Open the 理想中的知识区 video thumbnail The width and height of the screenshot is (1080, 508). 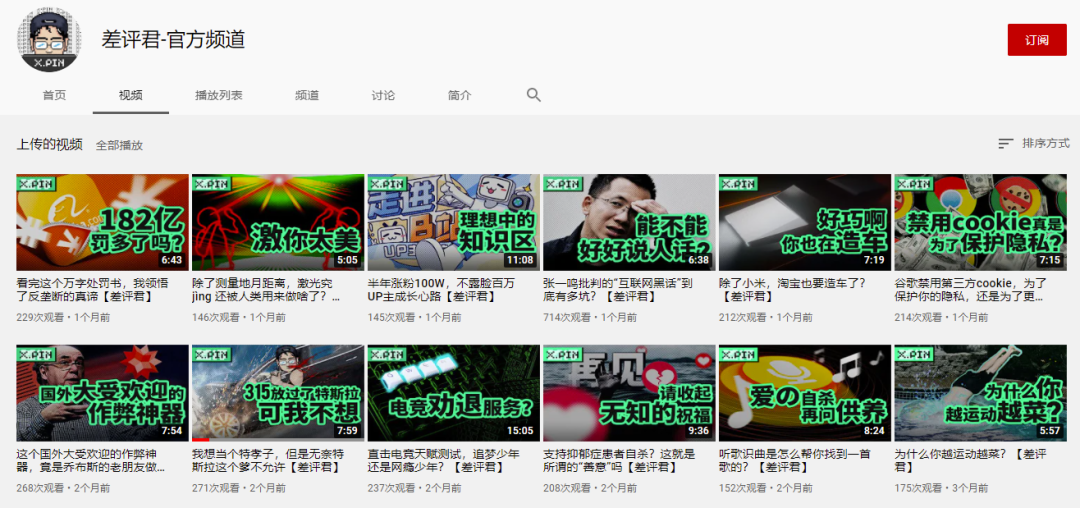point(453,222)
